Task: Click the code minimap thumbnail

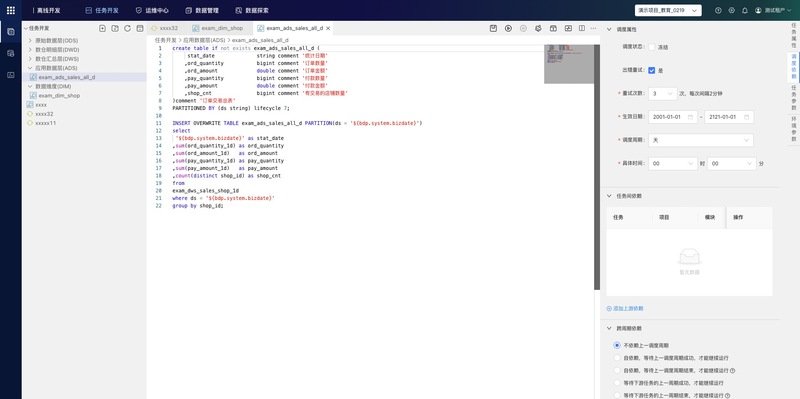Action: pyautogui.click(x=569, y=64)
